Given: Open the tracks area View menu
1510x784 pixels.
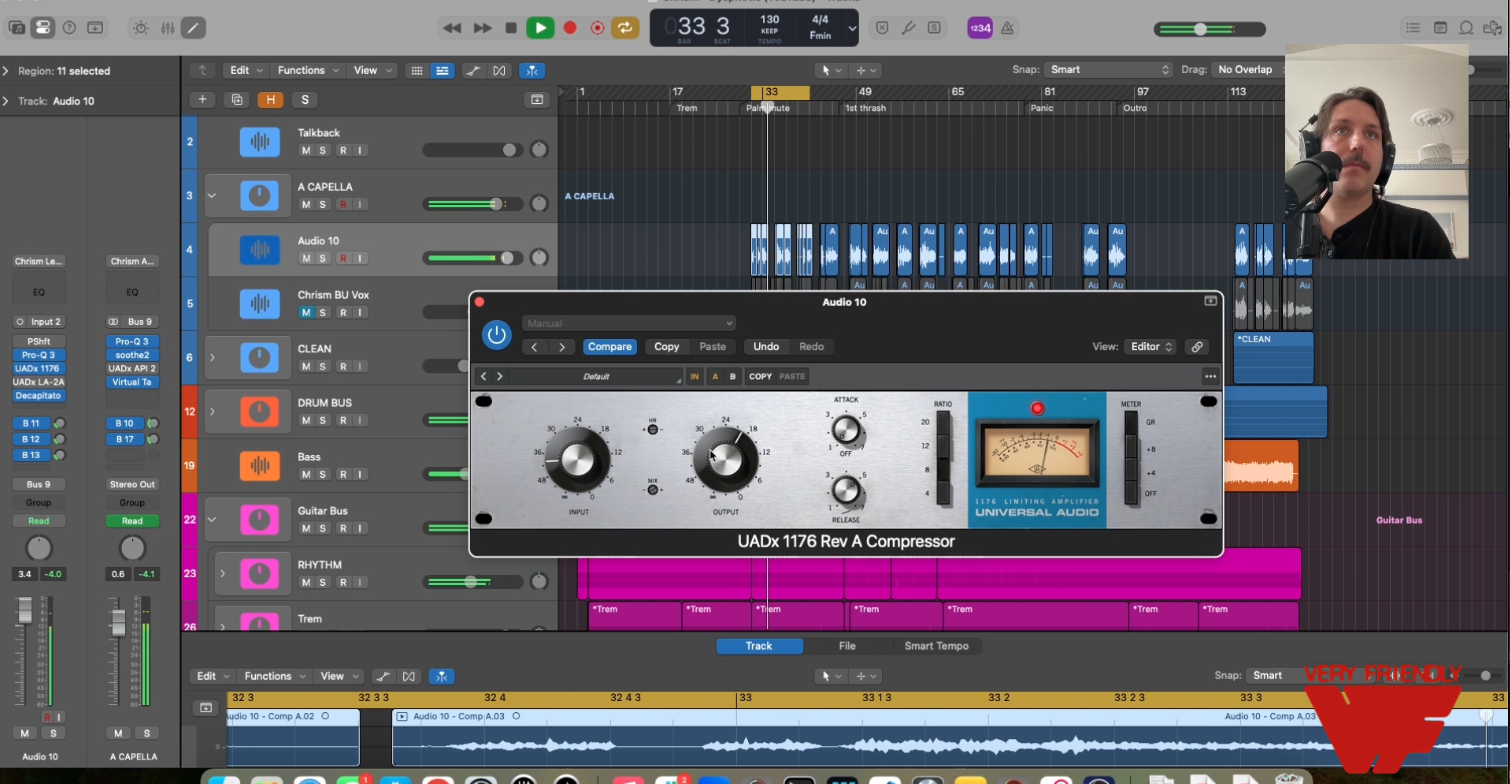Looking at the screenshot, I should click(372, 70).
